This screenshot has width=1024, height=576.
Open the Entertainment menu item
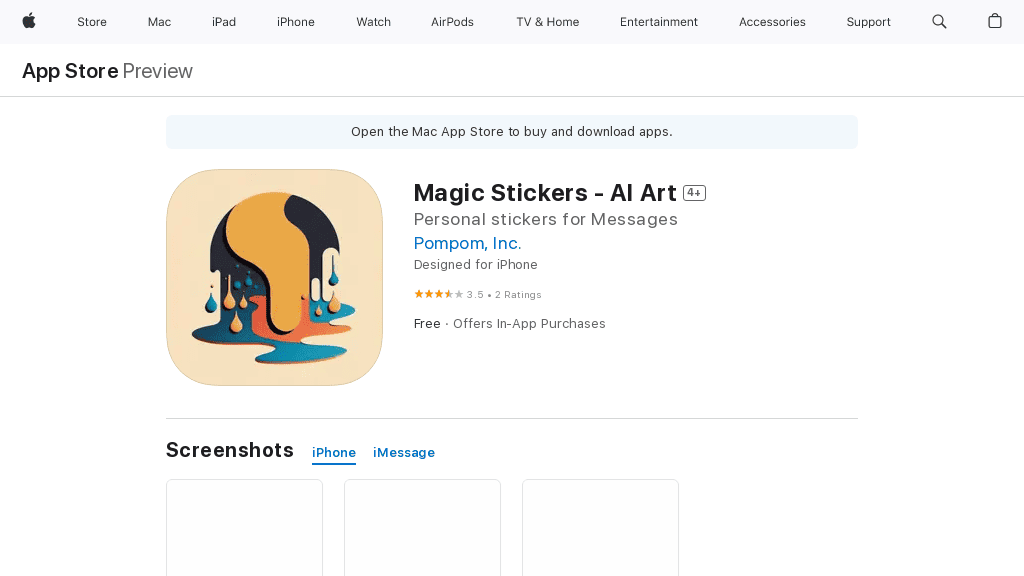click(x=658, y=21)
